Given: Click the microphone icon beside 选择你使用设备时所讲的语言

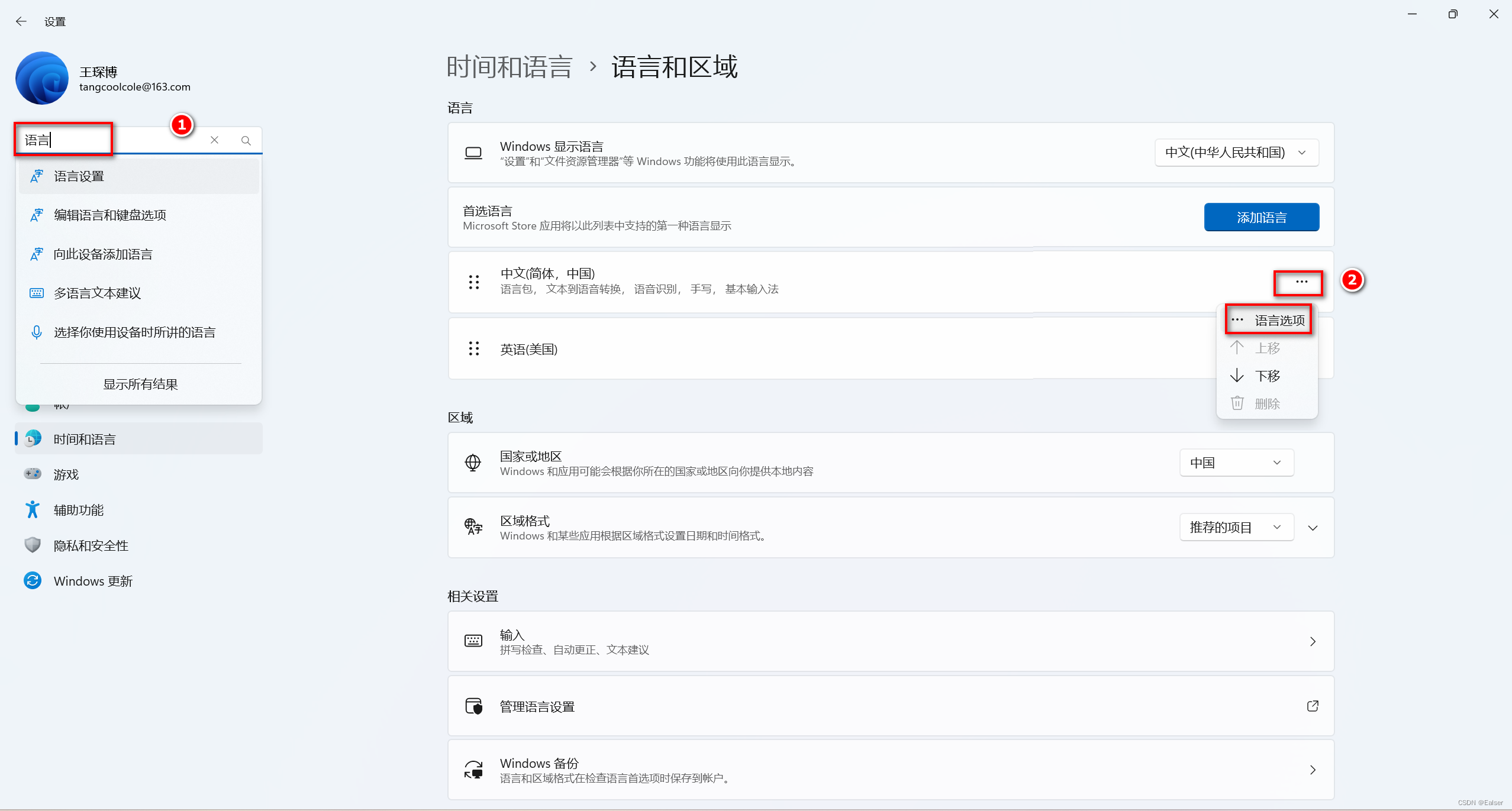Looking at the screenshot, I should [x=36, y=332].
